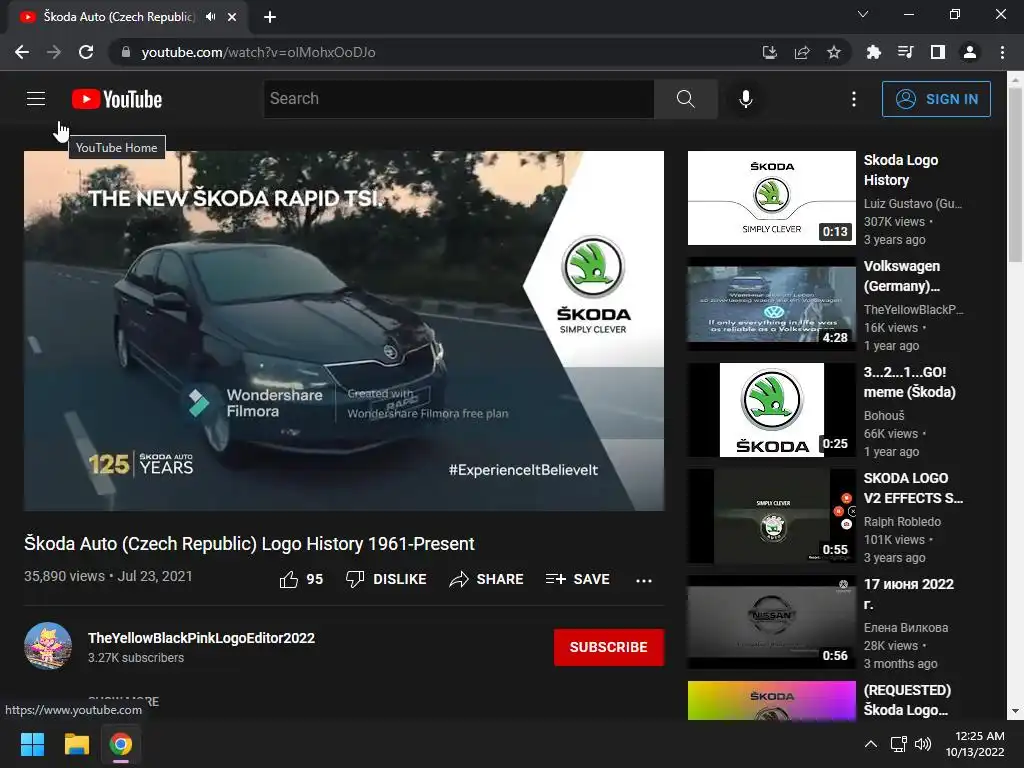Screen dimensions: 1024x768
Task: Click the browser forward arrow
Action: (54, 52)
